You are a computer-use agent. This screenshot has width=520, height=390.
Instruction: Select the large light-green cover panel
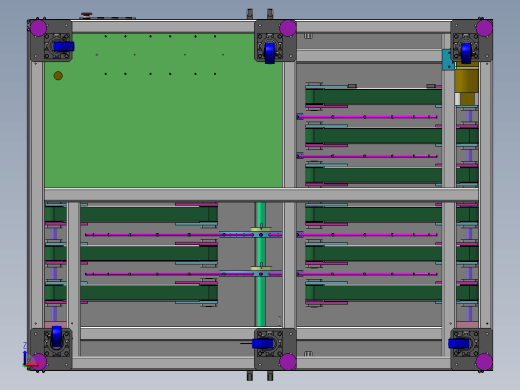coord(163,110)
